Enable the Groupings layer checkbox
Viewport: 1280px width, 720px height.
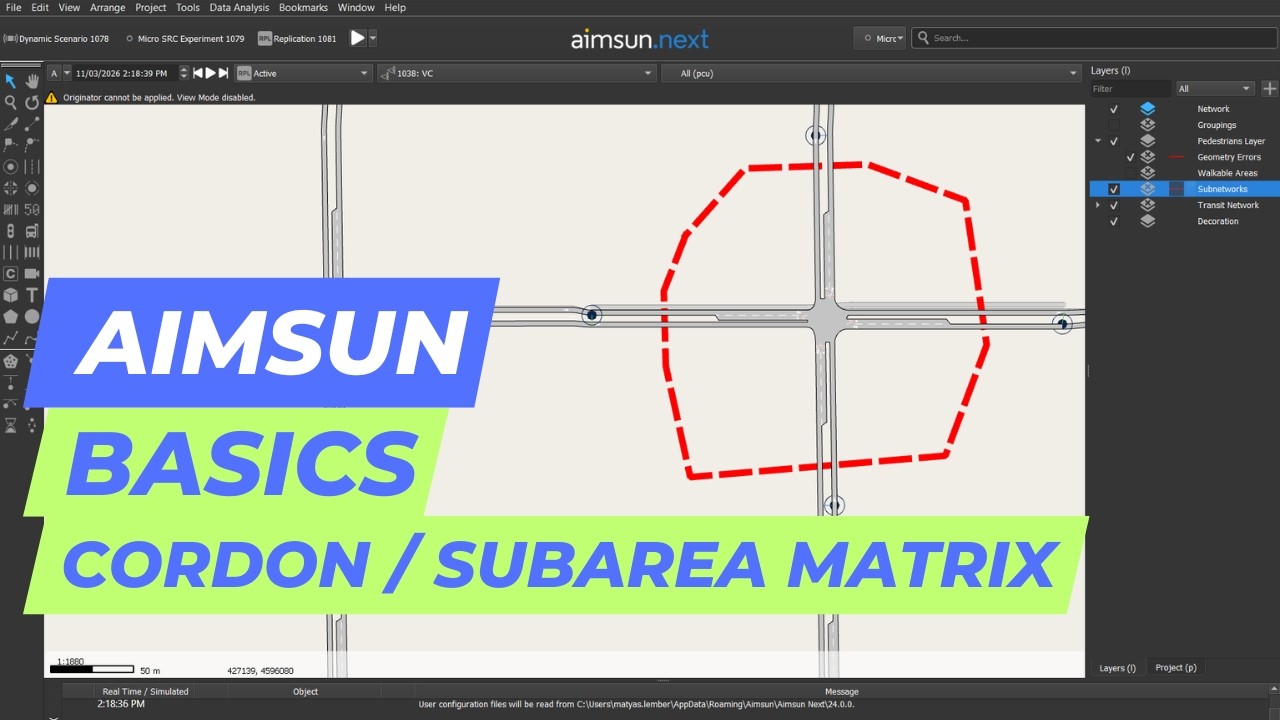(x=1114, y=124)
